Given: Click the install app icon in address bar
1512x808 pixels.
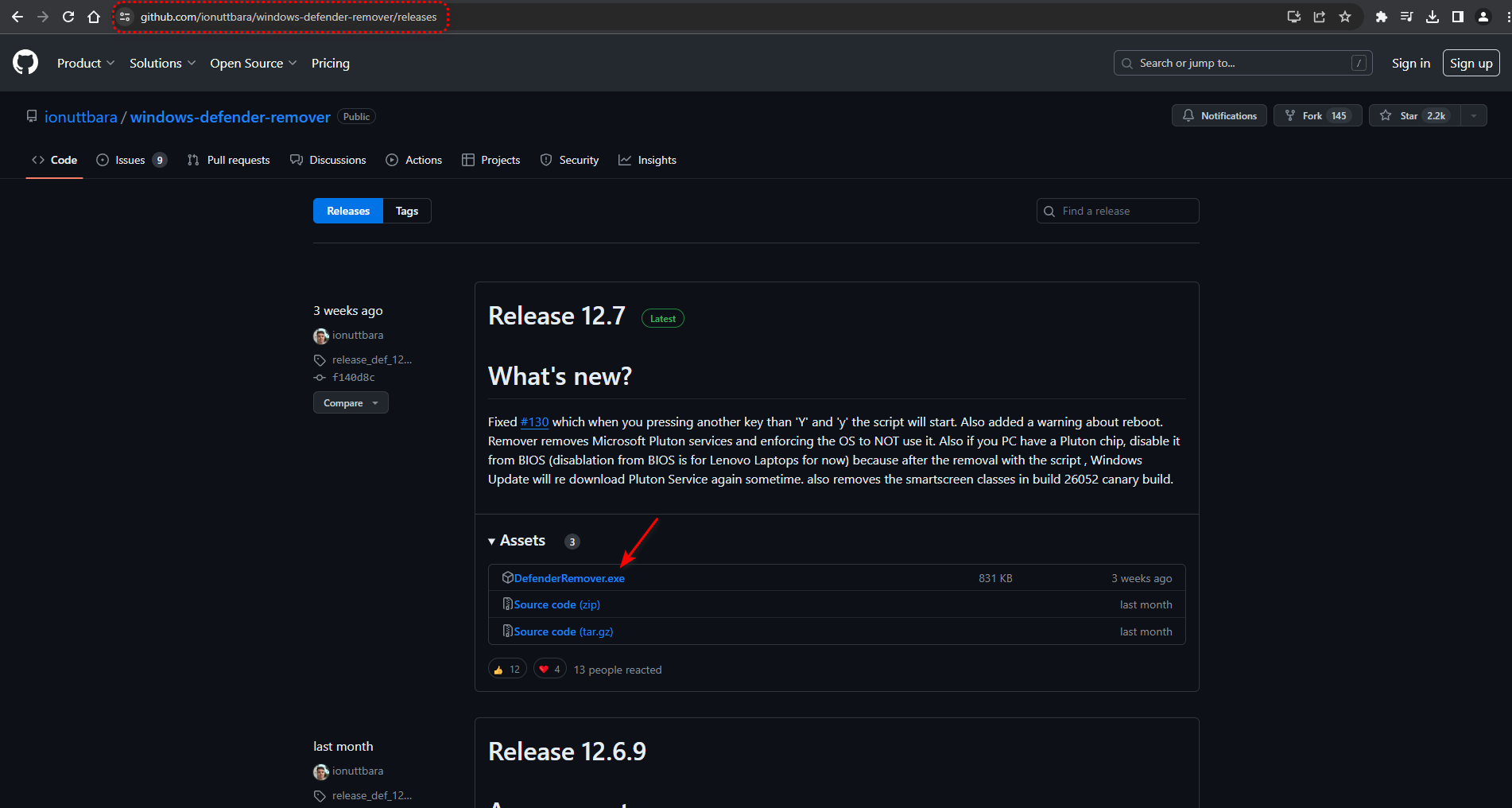Looking at the screenshot, I should [1294, 17].
